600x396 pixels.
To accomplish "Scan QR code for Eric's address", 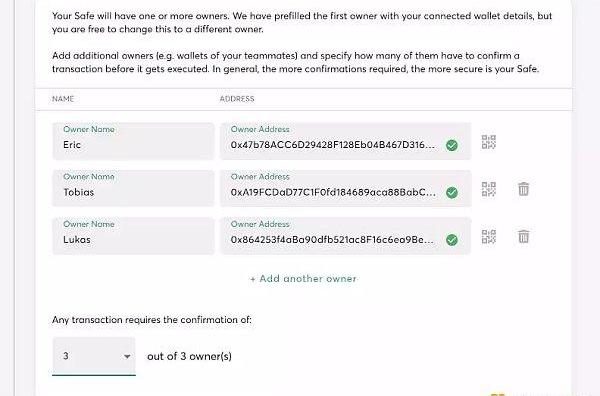I will click(x=489, y=142).
